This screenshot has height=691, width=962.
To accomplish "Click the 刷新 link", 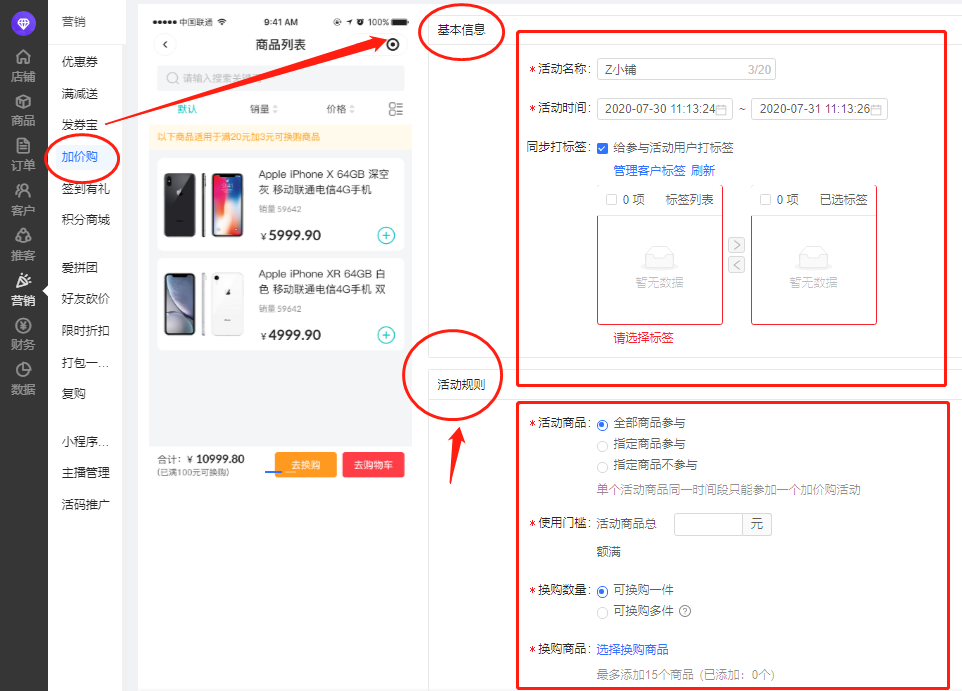I will [703, 170].
